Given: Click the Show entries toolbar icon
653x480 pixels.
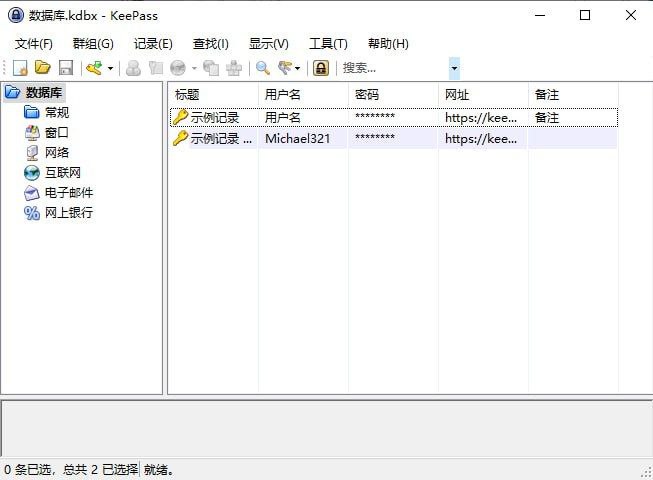Looking at the screenshot, I should click(285, 68).
